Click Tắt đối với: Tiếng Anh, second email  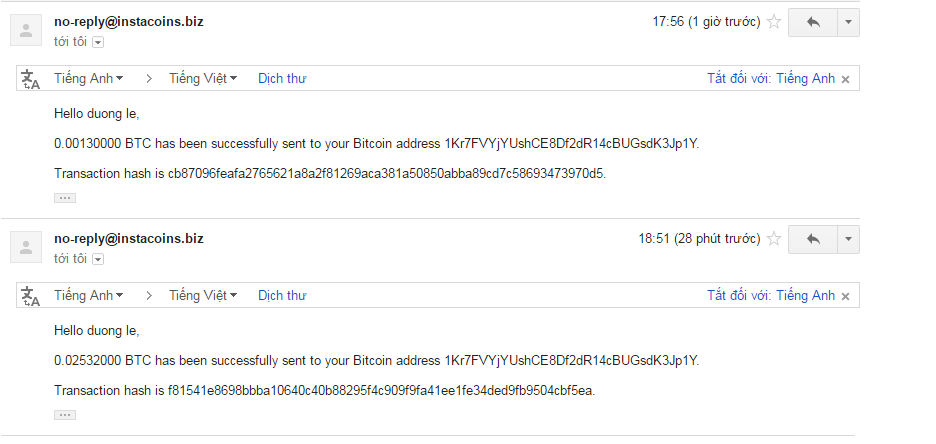770,295
